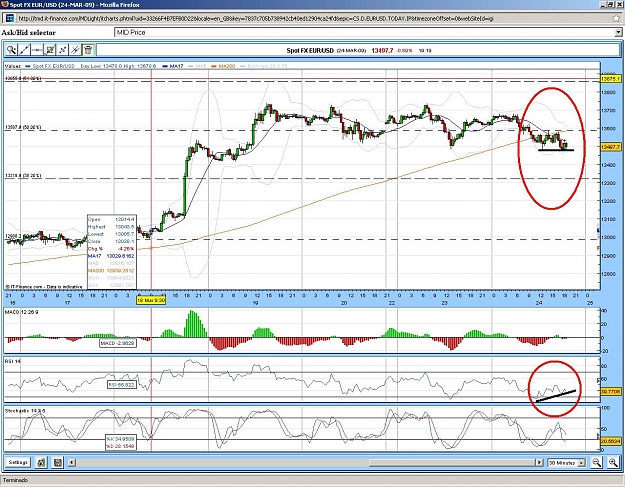This screenshot has width=625, height=487.
Task: Click the 'Spot FX EUR/USD' chart title
Action: (x=310, y=51)
